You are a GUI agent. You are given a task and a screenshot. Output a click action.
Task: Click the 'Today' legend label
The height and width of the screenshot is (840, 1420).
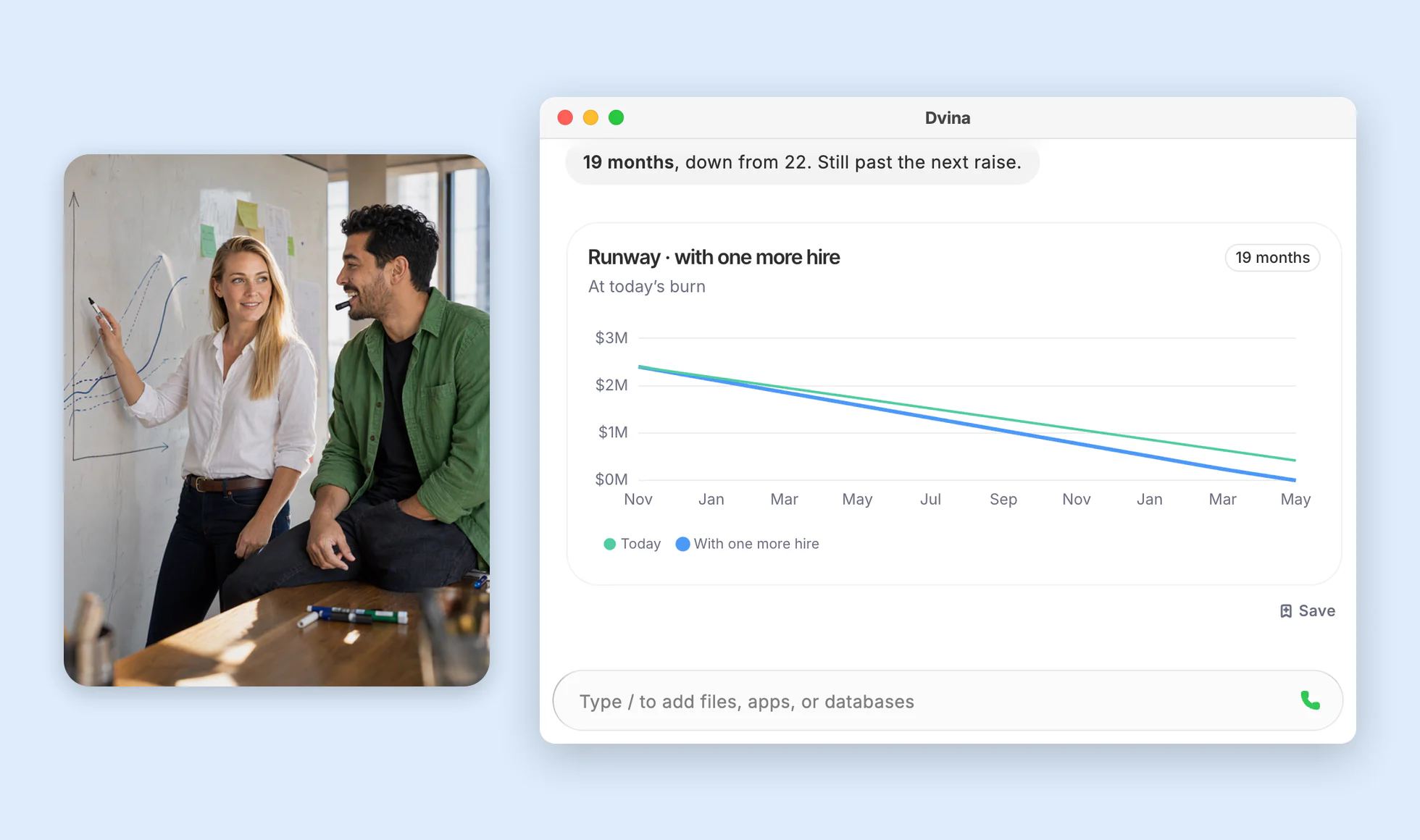click(640, 544)
